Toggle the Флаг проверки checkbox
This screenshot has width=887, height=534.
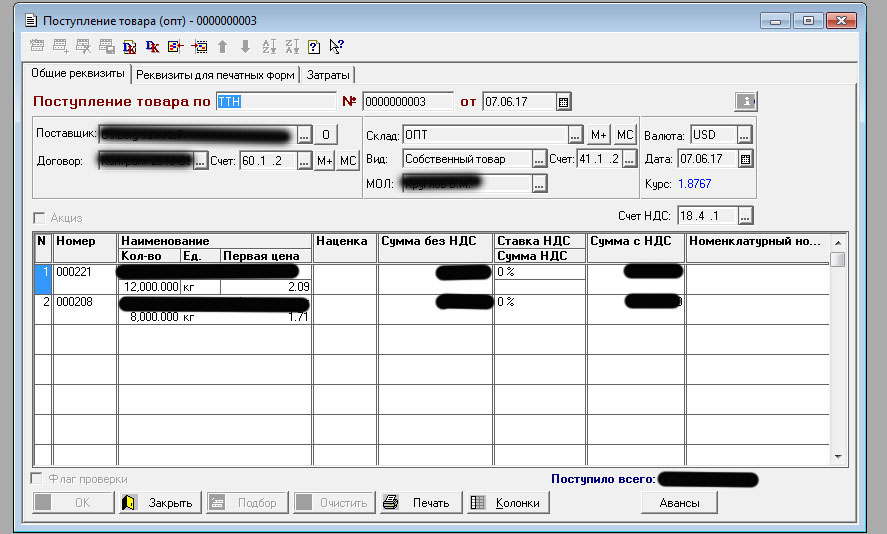click(38, 479)
